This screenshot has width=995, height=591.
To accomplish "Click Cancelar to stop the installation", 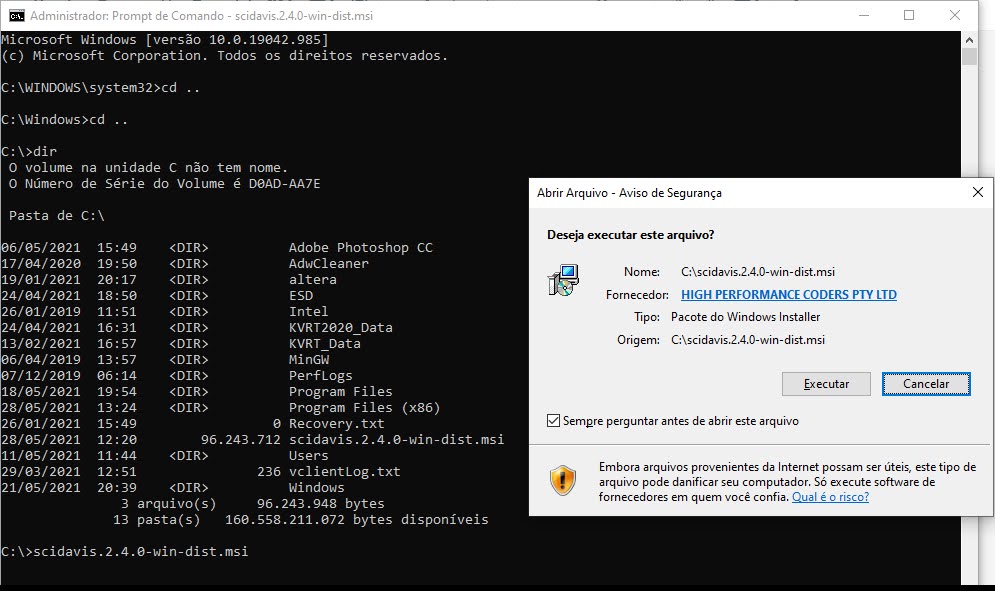I will (x=925, y=384).
